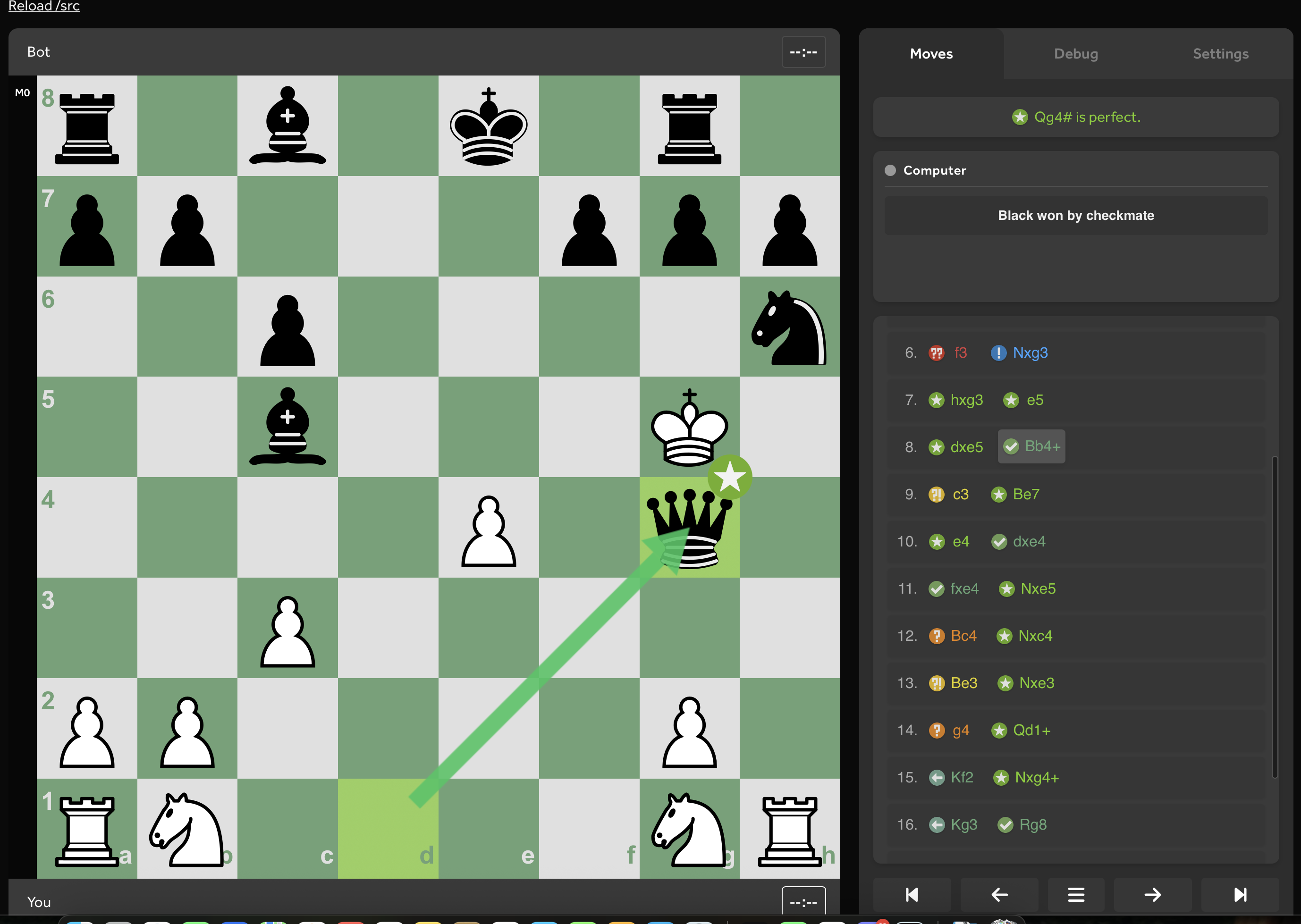Image resolution: width=1301 pixels, height=924 pixels.
Task: Toggle the Computer status indicator dot
Action: 890,170
